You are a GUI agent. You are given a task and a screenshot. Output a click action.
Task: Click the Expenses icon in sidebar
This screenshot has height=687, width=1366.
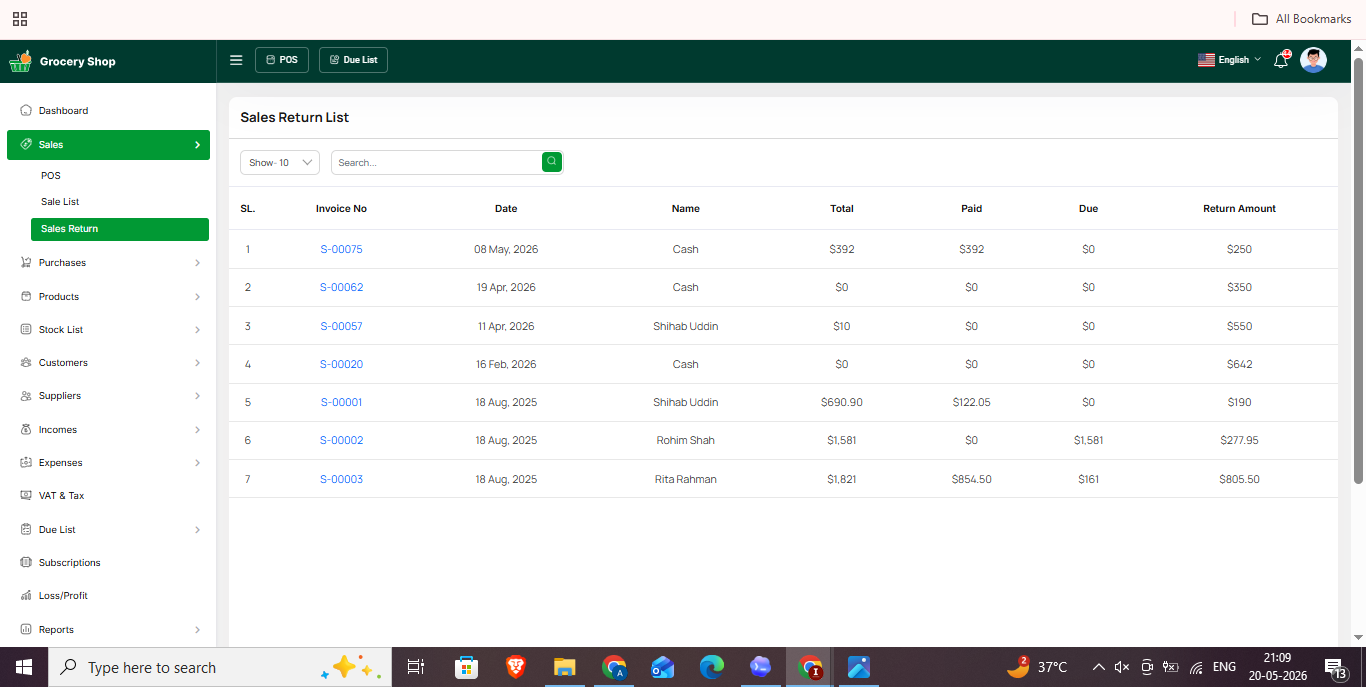pos(26,463)
